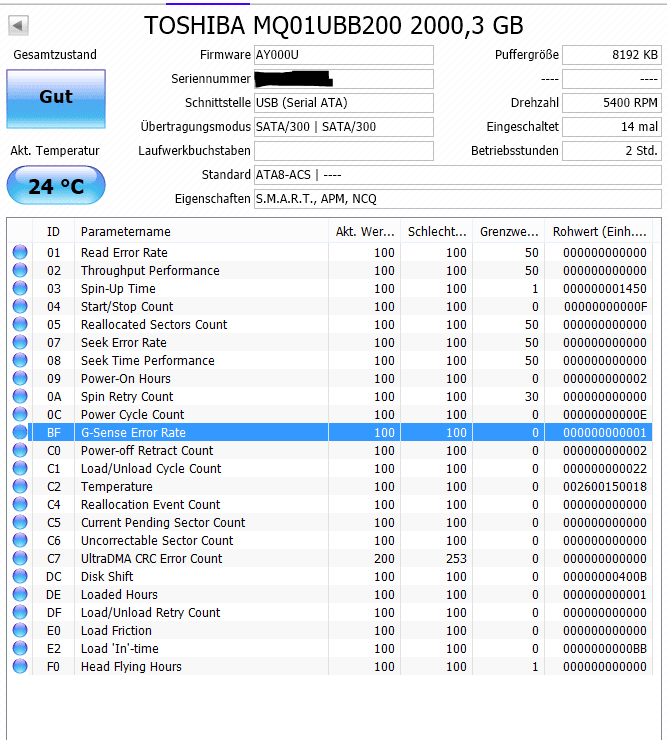Image resolution: width=667 pixels, height=740 pixels.
Task: Click threshold value 30 of Spin Retry Count
Action: pos(532,396)
